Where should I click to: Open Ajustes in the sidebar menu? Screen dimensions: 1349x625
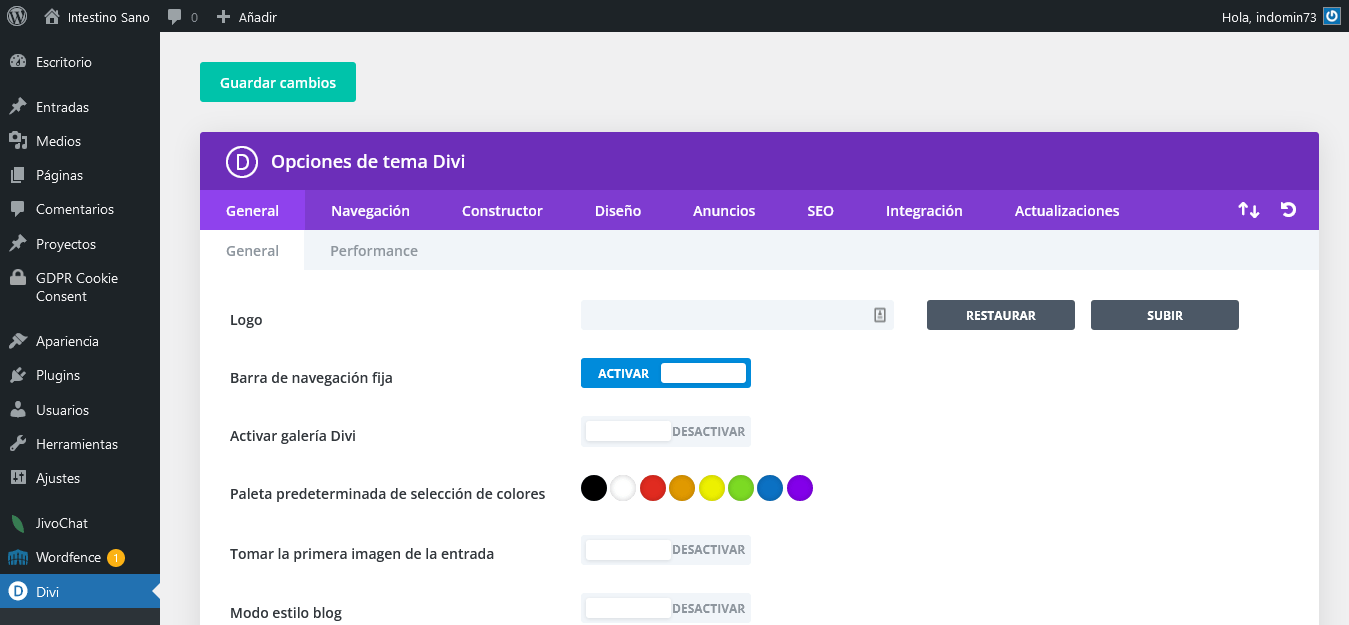click(x=58, y=478)
